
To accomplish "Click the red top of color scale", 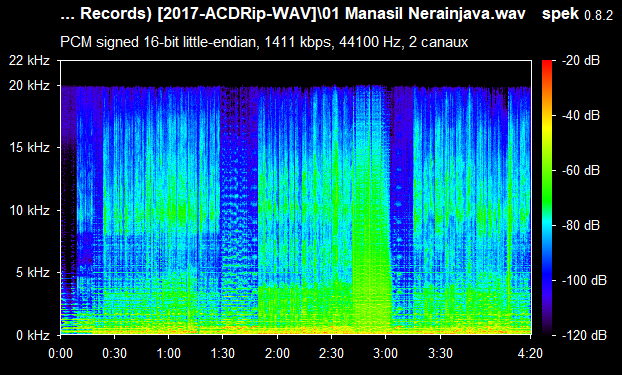I will [547, 63].
